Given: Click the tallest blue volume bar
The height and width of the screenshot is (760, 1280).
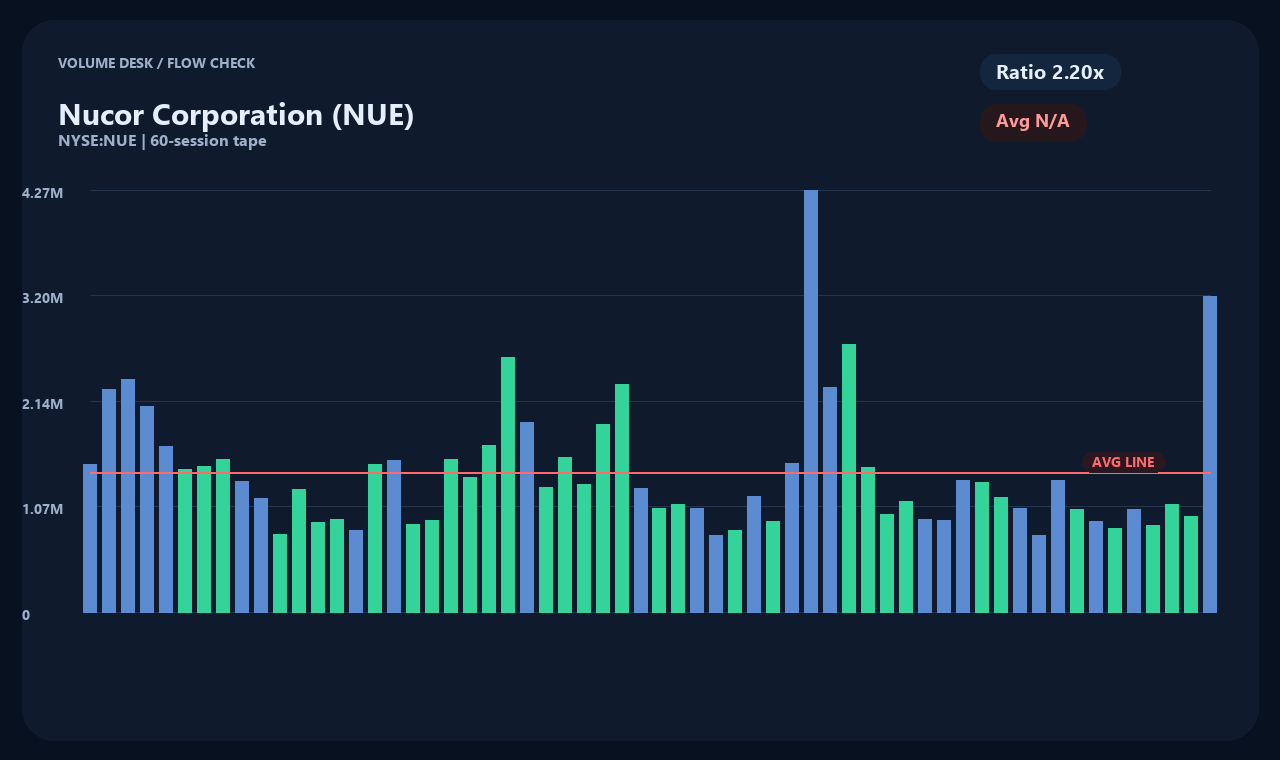Looking at the screenshot, I should [811, 401].
